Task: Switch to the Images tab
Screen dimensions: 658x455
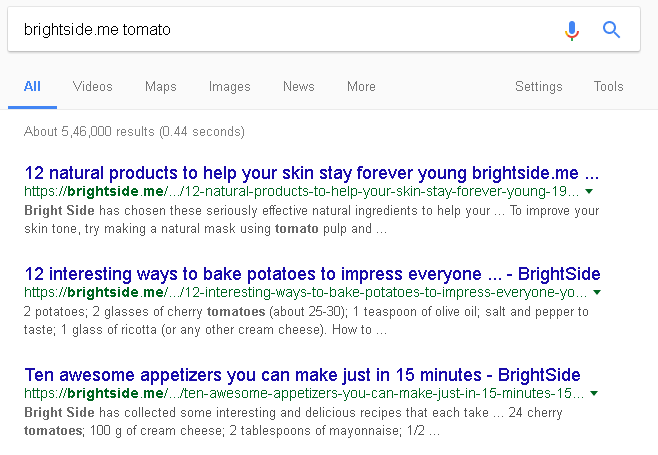Action: 229,87
